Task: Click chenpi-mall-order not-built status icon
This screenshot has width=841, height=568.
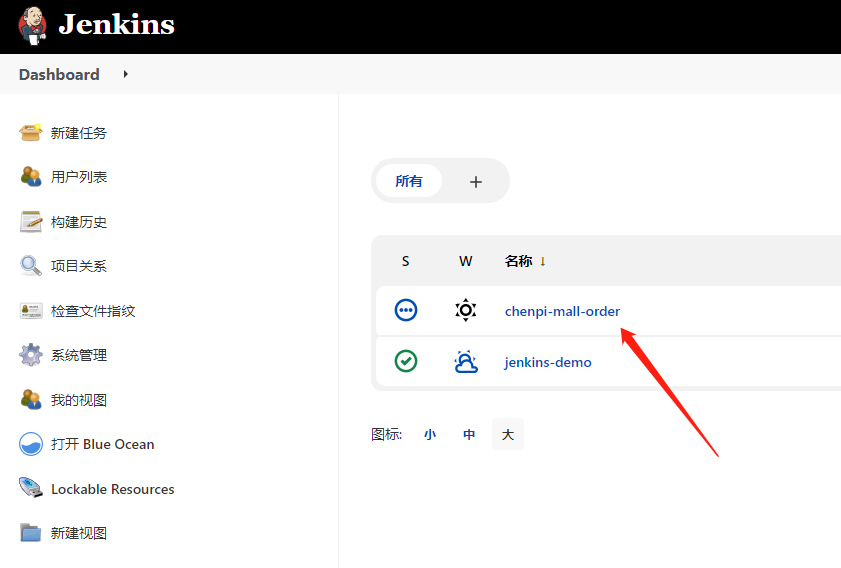Action: [x=406, y=310]
